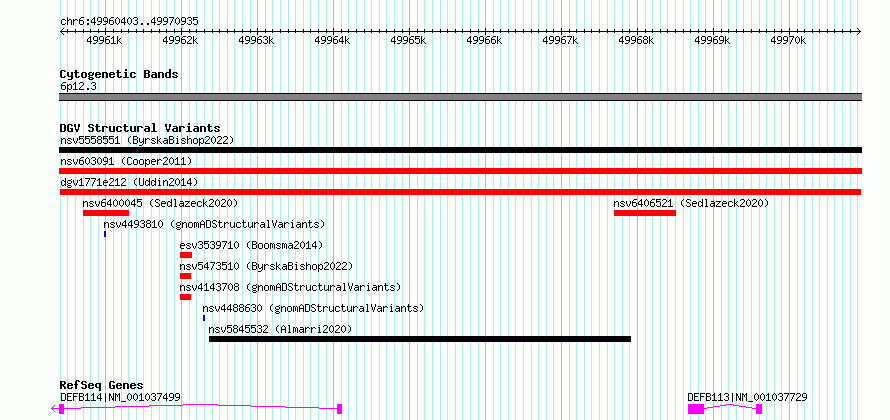The image size is (890, 420).
Task: Open the nsv4488630 gnomAD variant label
Action: [x=313, y=308]
